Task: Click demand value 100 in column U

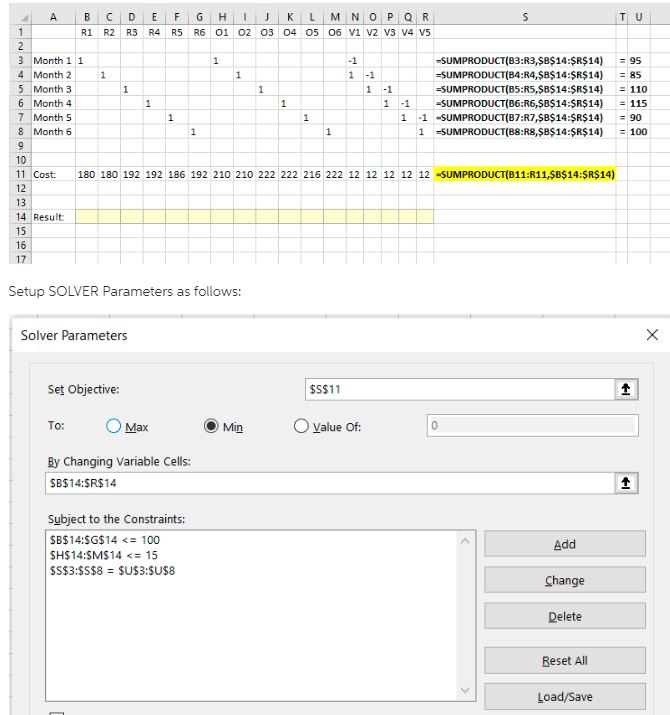Action: 639,131
